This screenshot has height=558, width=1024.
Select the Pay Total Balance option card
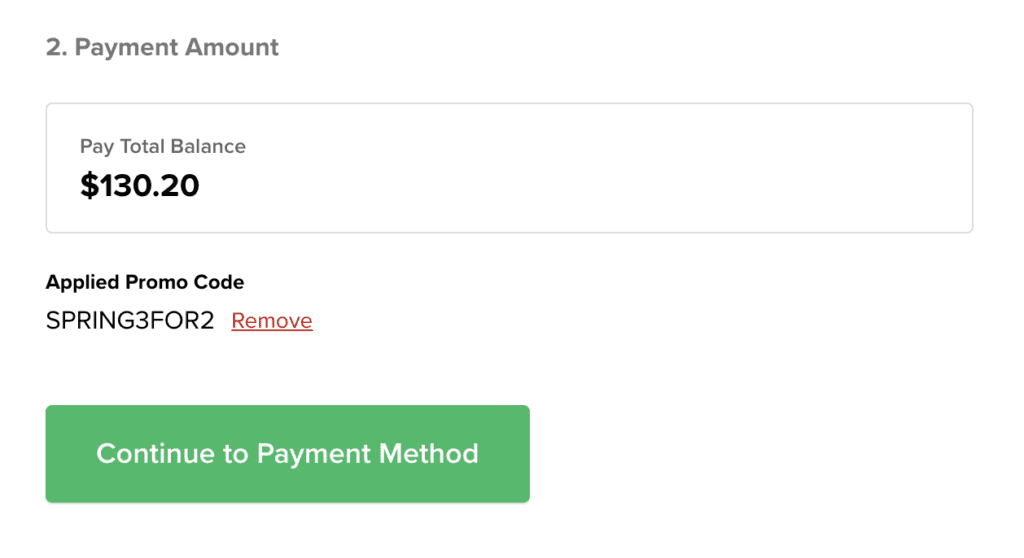[509, 168]
